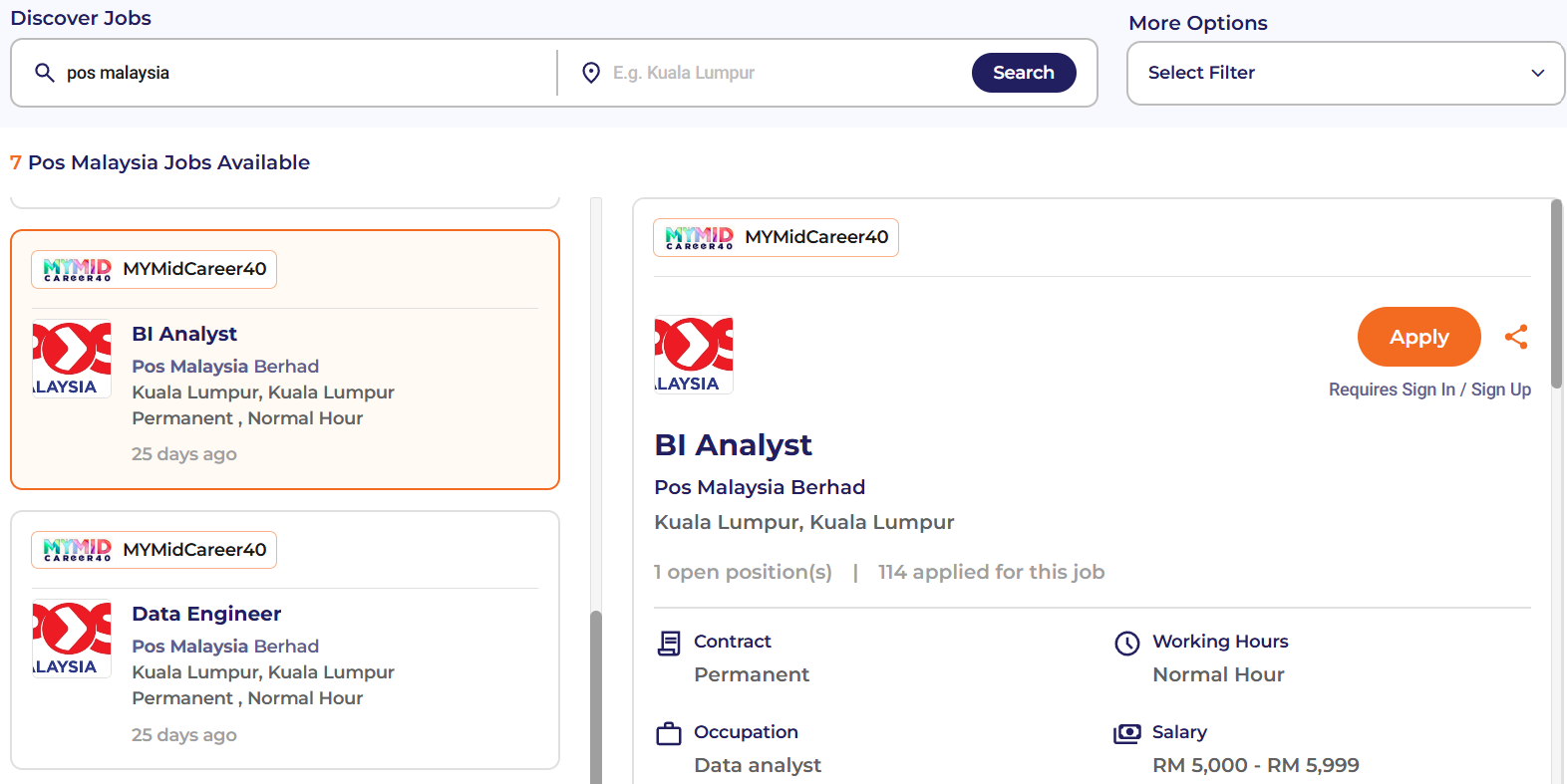Click the Working Hours clock icon
The image size is (1567, 784).
pyautogui.click(x=1126, y=644)
